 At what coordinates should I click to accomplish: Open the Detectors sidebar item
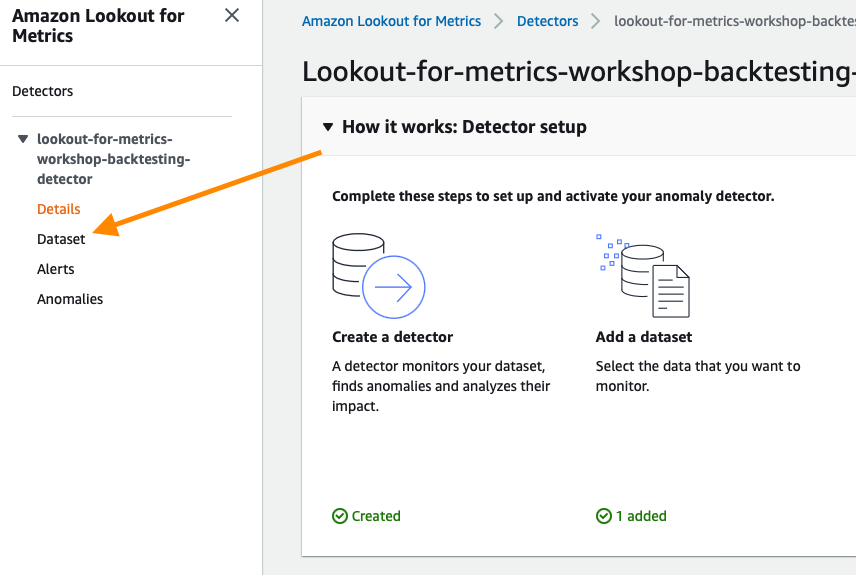point(43,91)
